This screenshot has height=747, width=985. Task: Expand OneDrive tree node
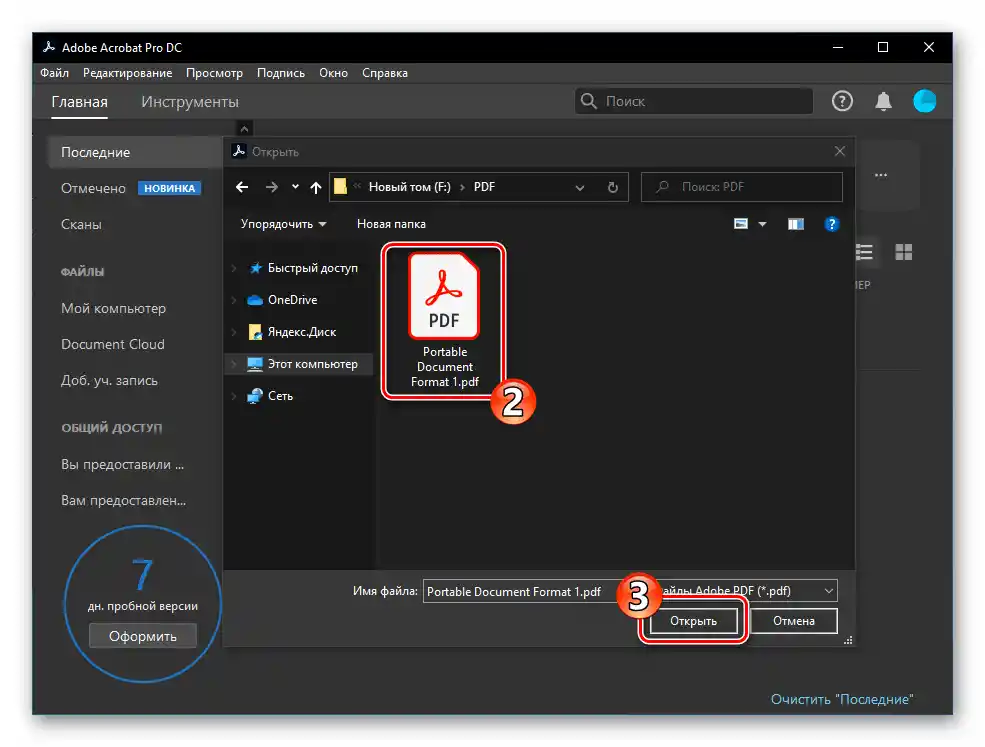coord(234,300)
